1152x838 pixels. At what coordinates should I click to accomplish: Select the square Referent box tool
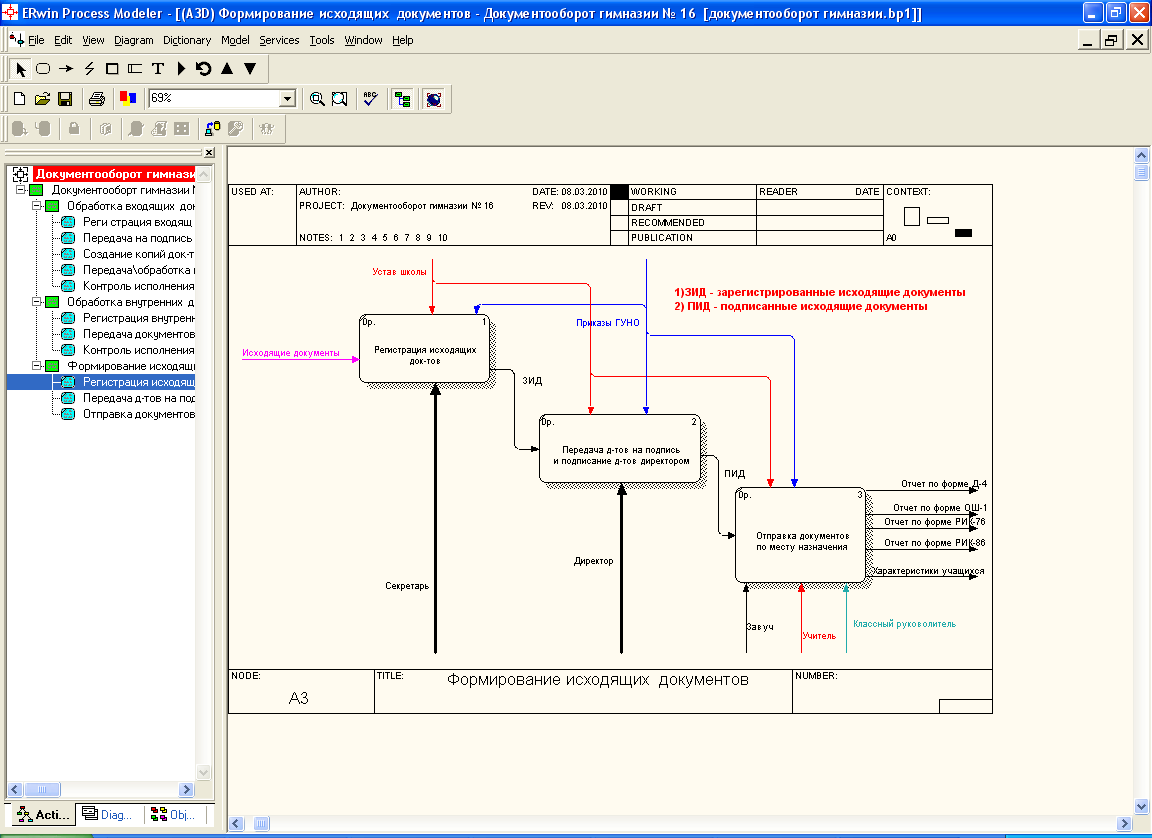tap(112, 69)
